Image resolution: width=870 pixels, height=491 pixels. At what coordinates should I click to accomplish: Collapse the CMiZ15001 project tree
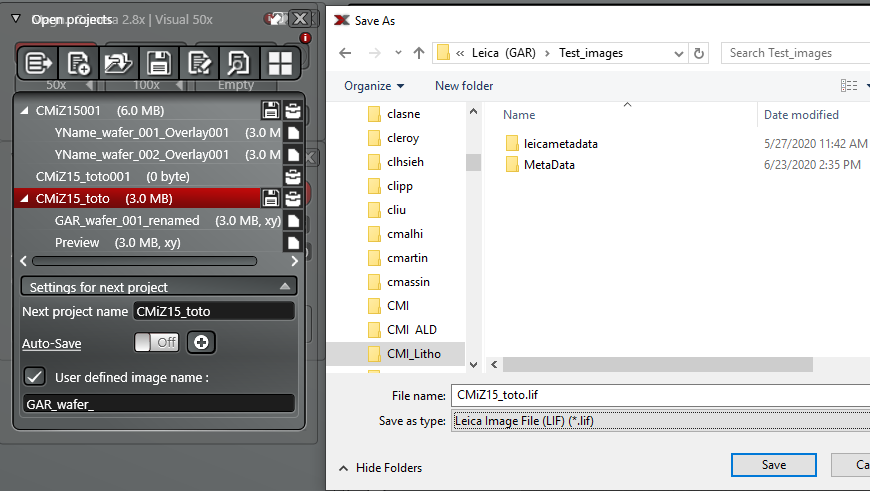pos(25,111)
